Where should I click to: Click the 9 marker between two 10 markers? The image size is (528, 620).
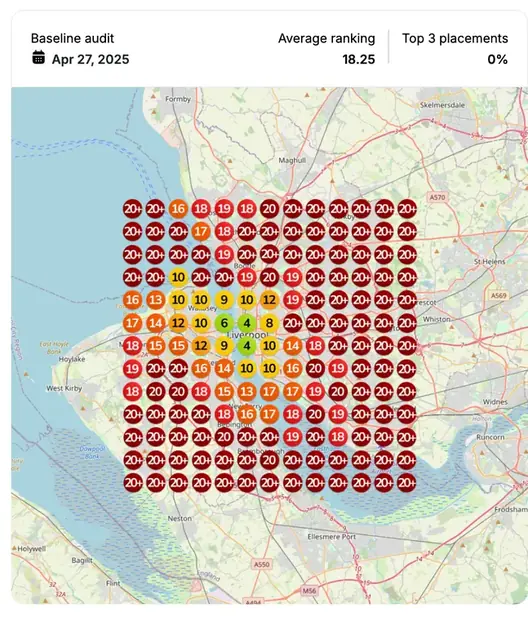(224, 300)
